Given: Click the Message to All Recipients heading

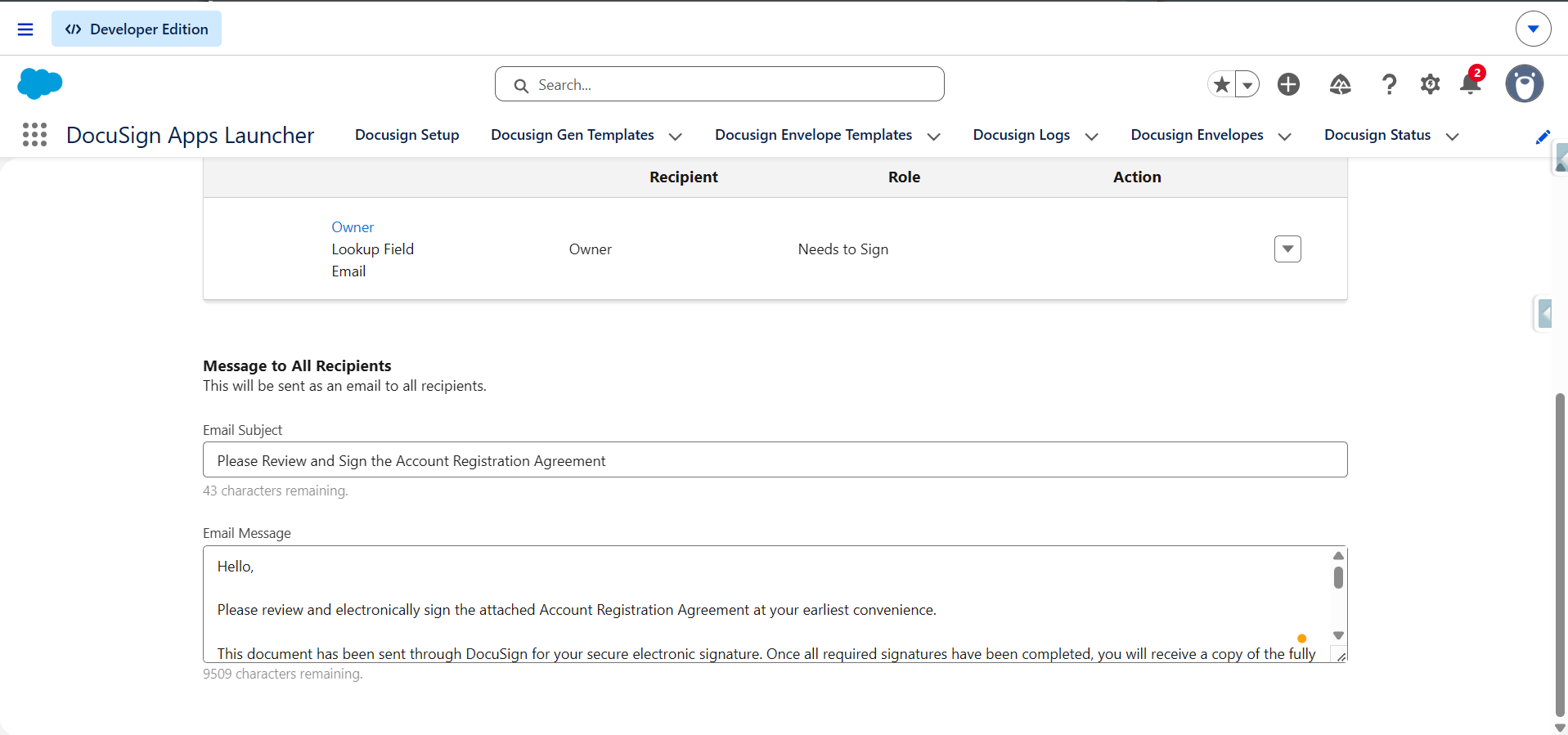Looking at the screenshot, I should click(297, 365).
